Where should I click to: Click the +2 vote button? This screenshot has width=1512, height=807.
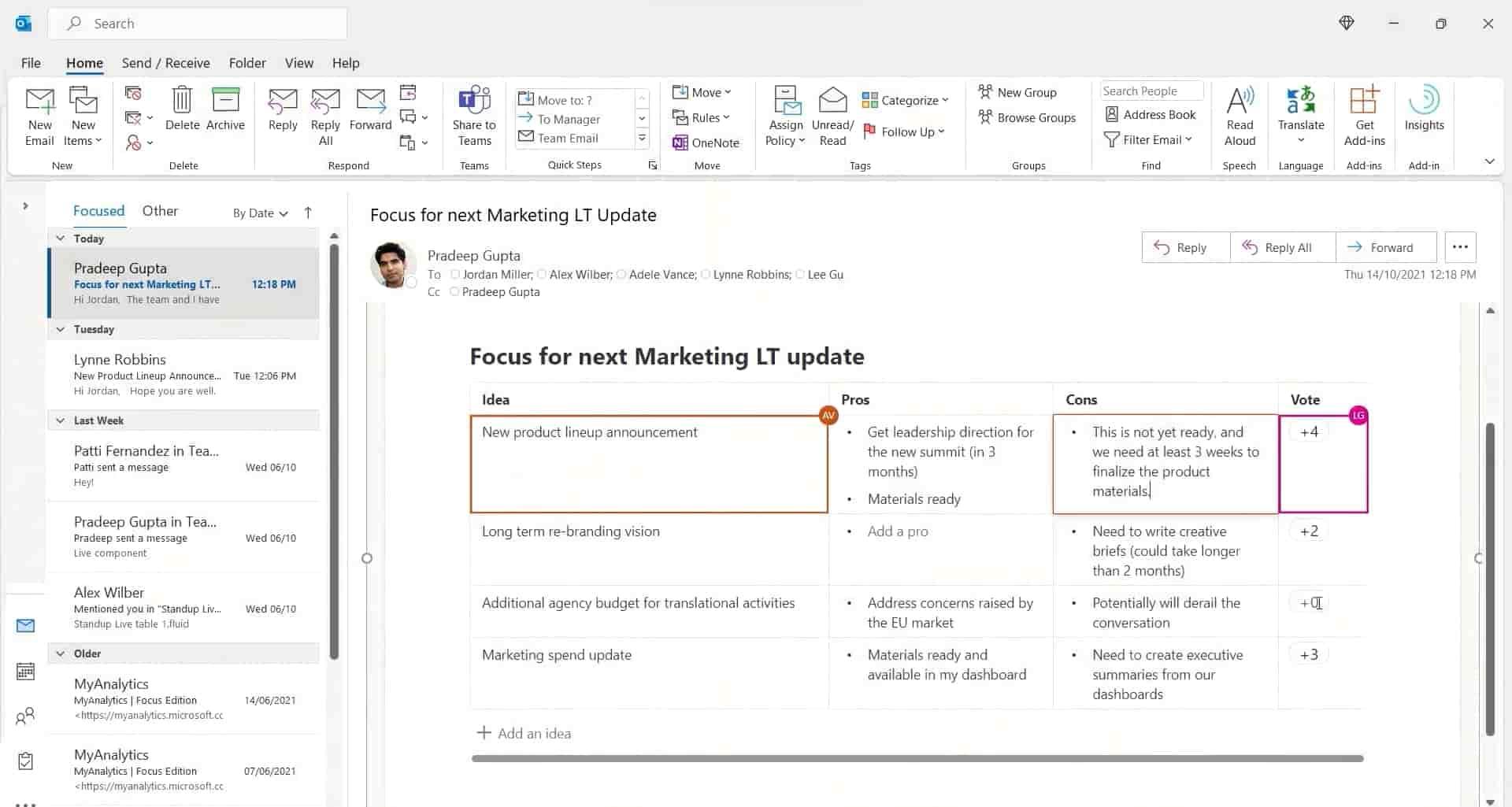coord(1309,531)
